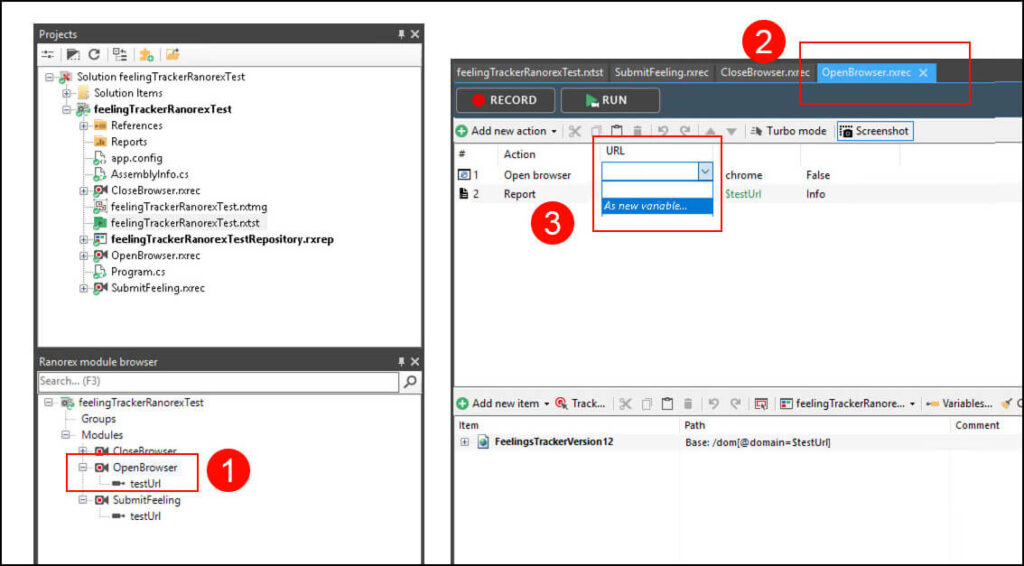Toggle Turbo mode
This screenshot has width=1024, height=566.
(x=788, y=131)
